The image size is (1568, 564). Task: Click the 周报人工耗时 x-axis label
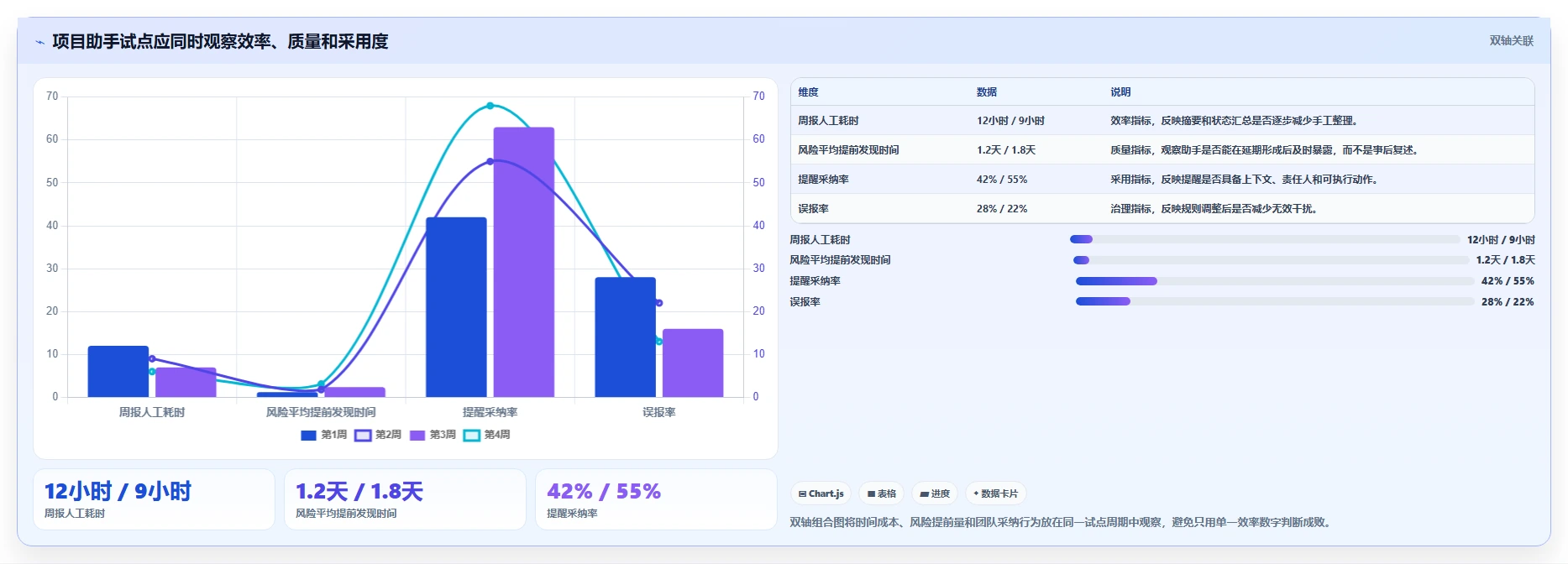click(152, 412)
